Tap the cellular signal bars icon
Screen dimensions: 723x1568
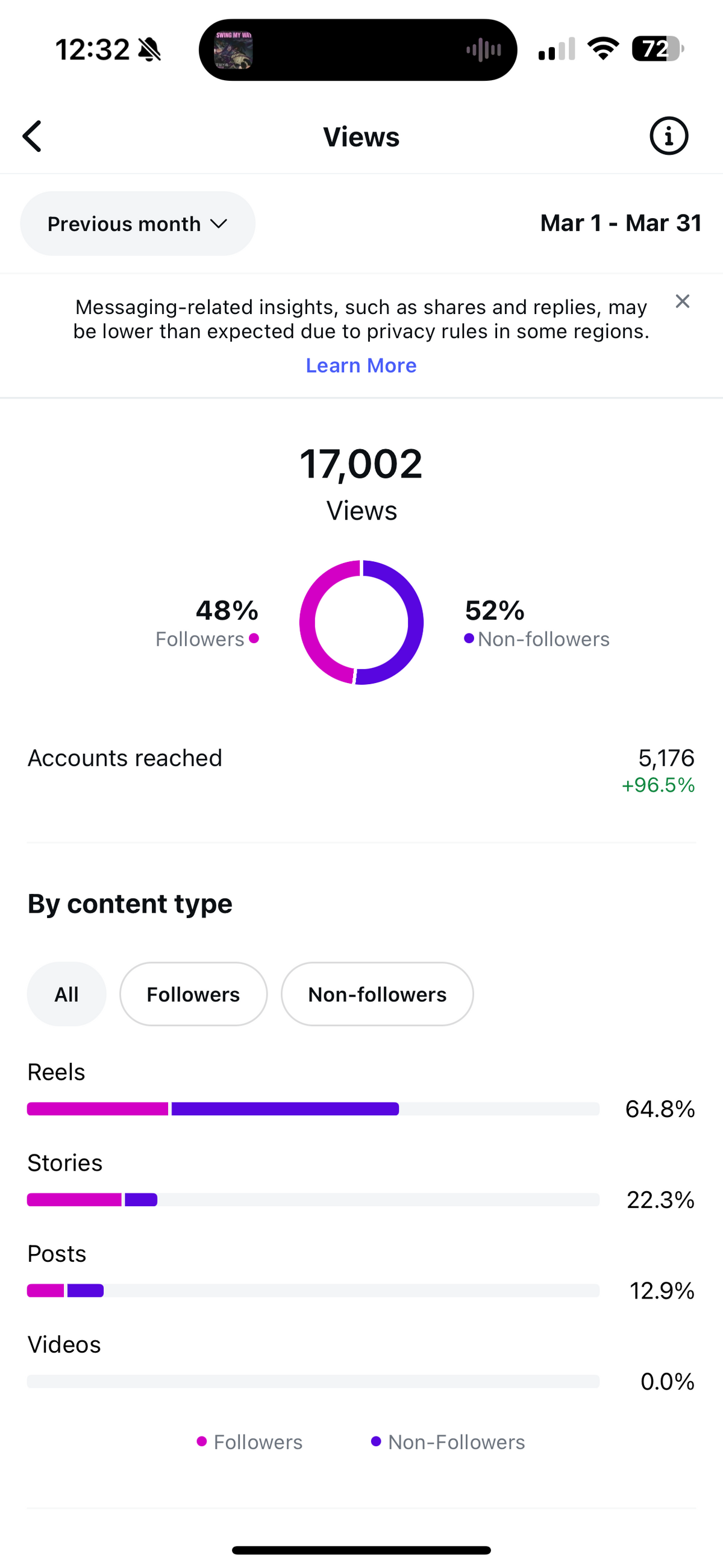[x=556, y=49]
